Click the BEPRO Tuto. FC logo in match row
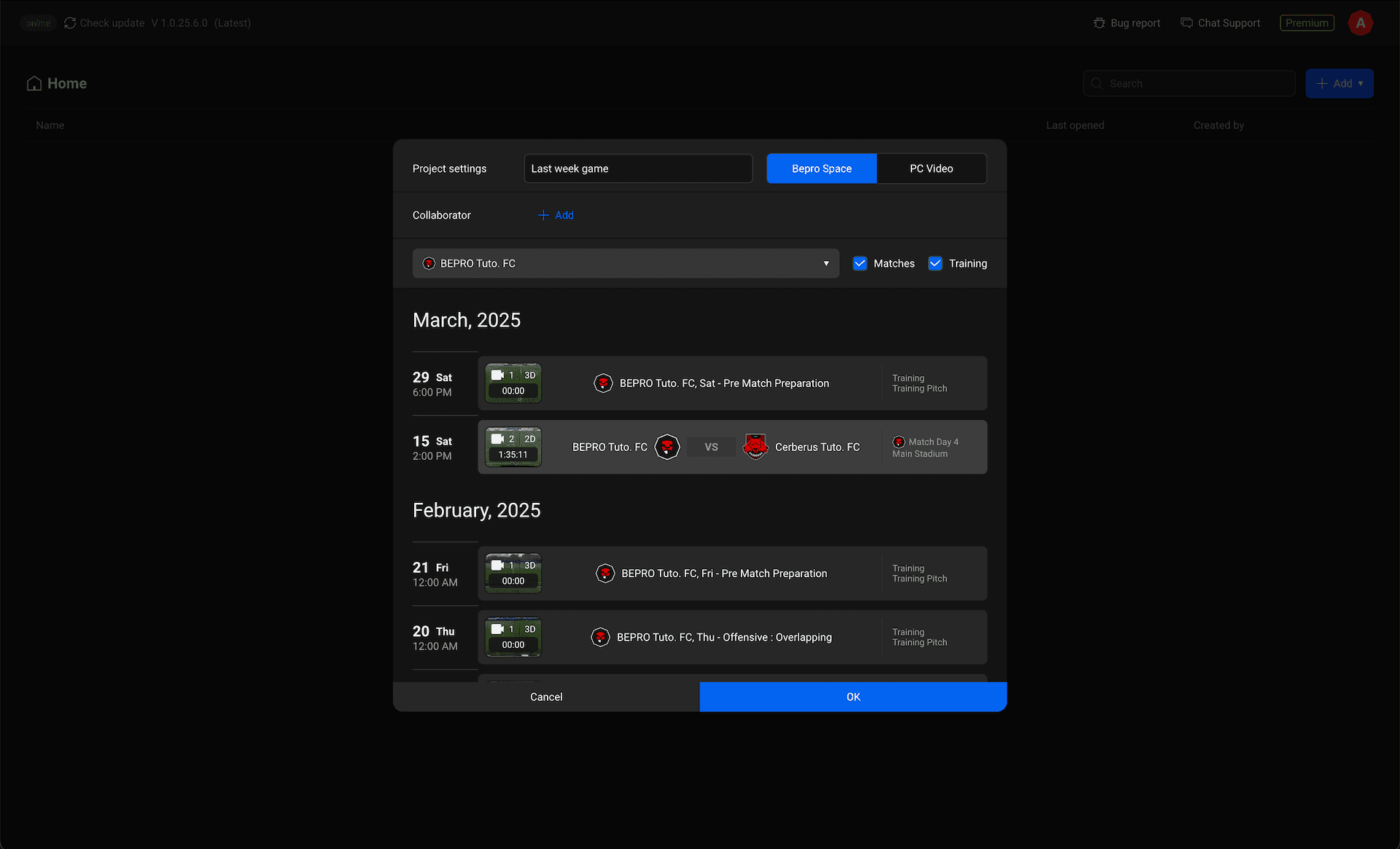 click(667, 447)
